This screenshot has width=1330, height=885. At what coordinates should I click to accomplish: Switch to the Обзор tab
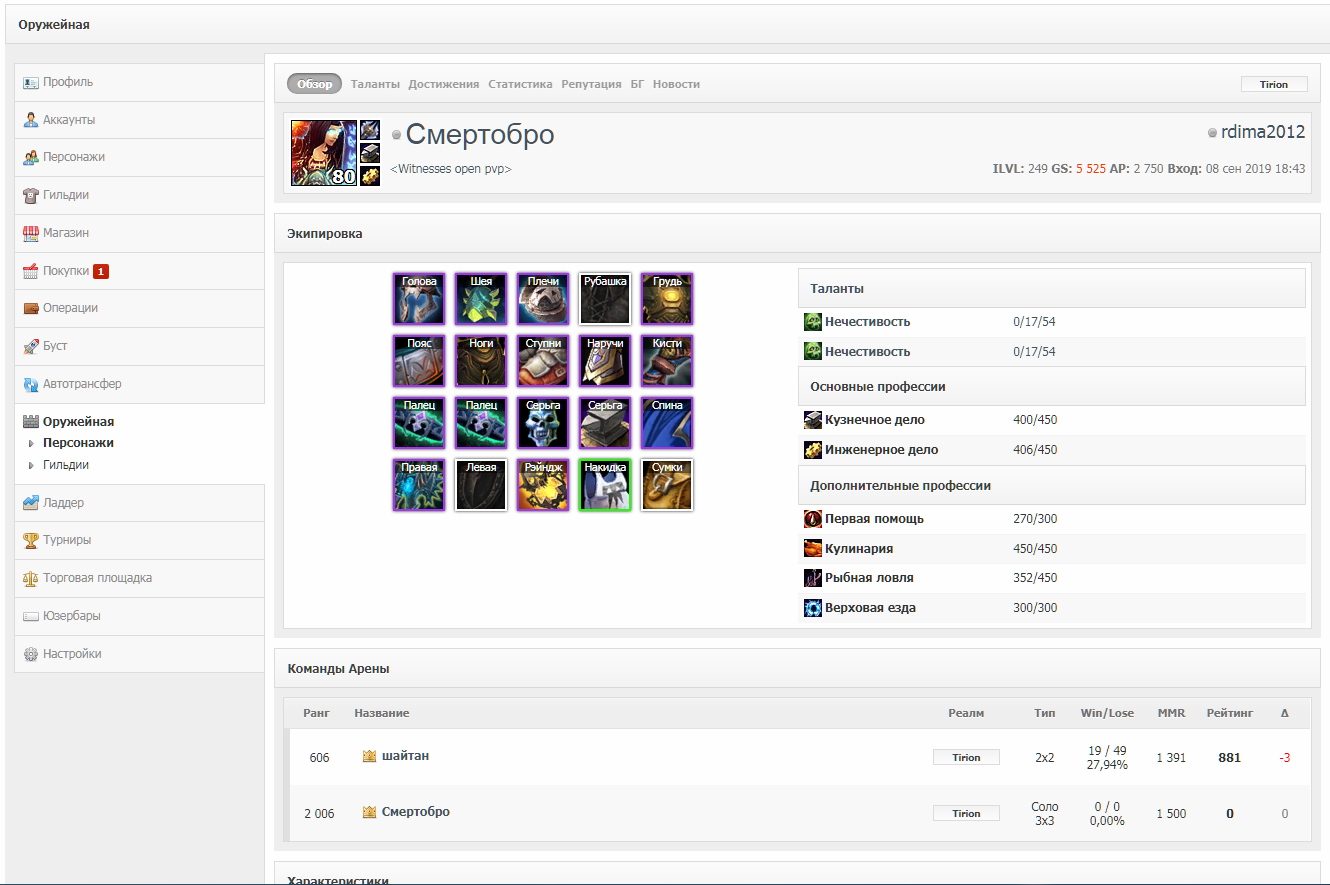[x=314, y=84]
